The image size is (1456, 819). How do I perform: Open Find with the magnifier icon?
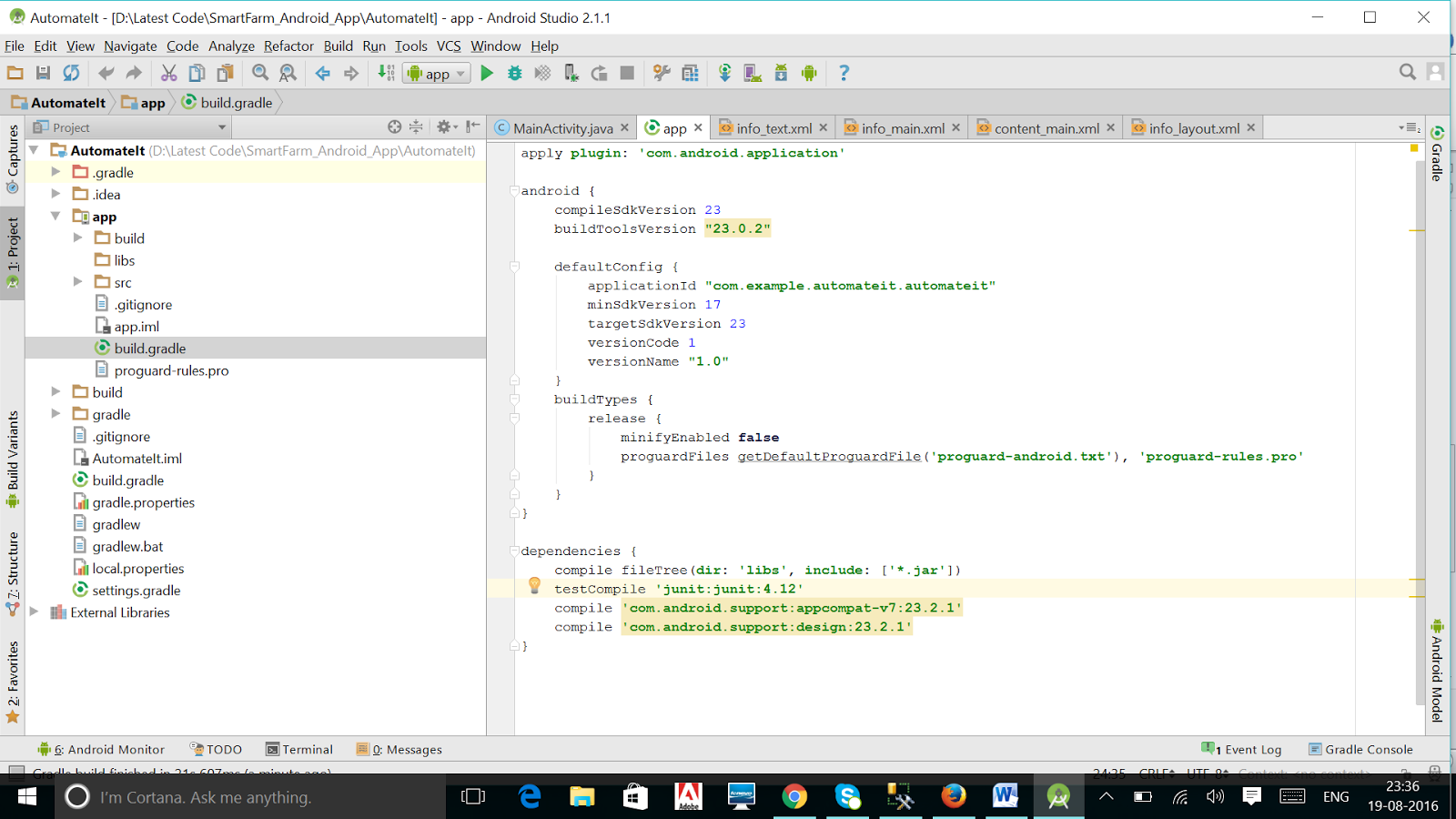tap(260, 73)
